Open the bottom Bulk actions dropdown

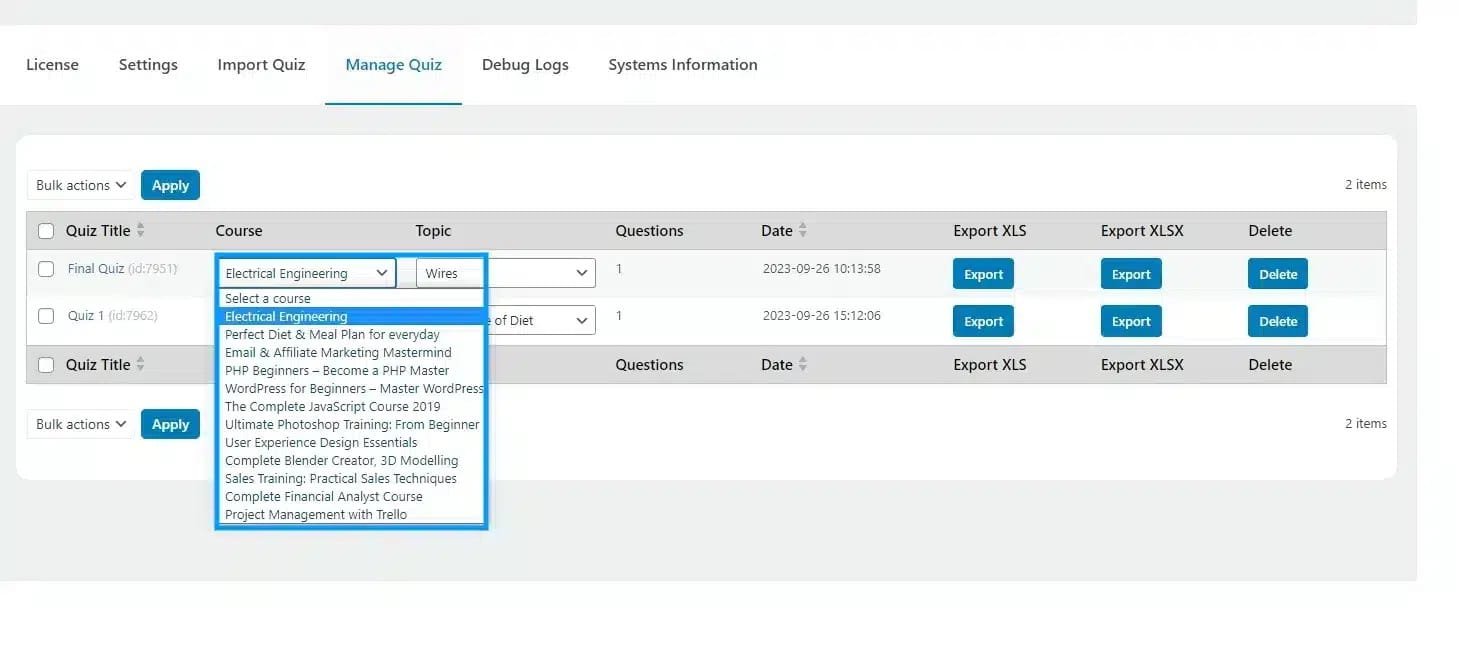tap(80, 424)
